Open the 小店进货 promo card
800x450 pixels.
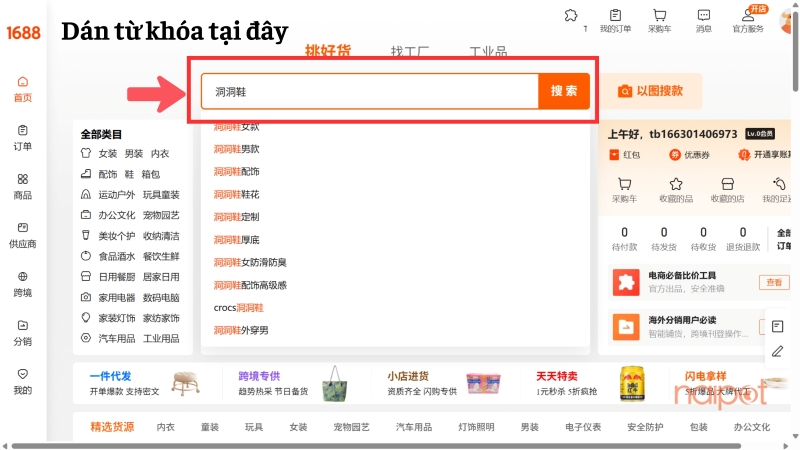(x=444, y=383)
